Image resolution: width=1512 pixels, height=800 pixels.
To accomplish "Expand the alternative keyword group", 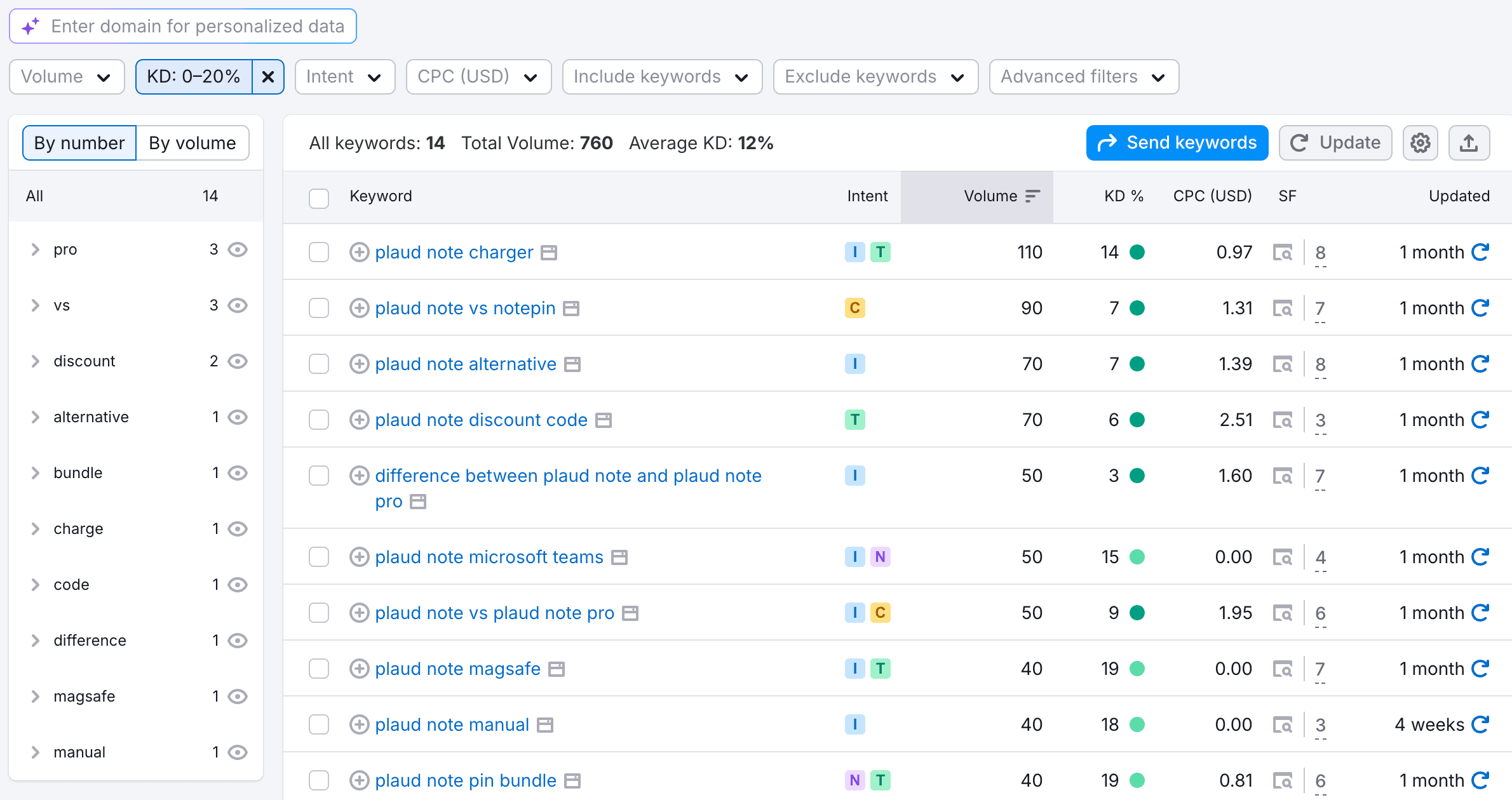I will 36,417.
